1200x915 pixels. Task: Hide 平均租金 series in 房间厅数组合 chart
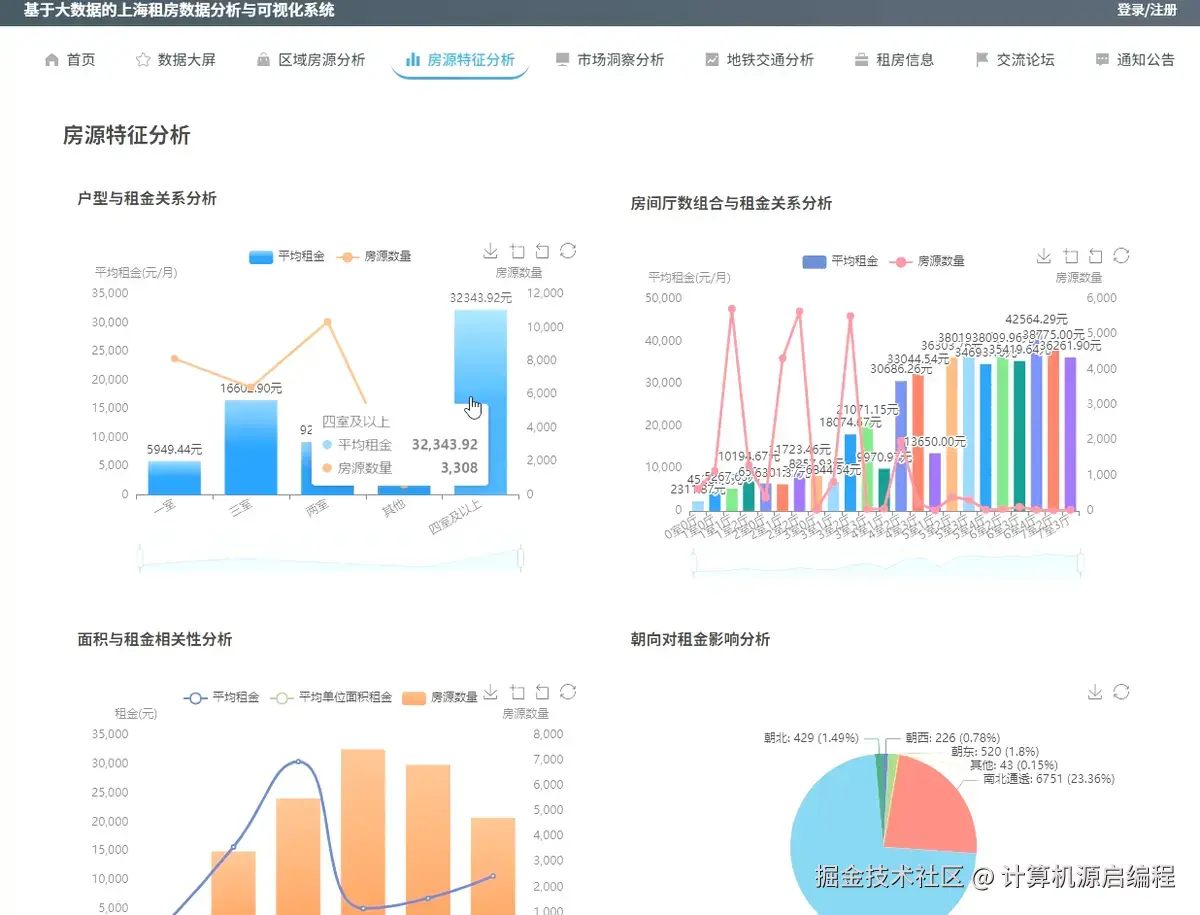point(840,261)
